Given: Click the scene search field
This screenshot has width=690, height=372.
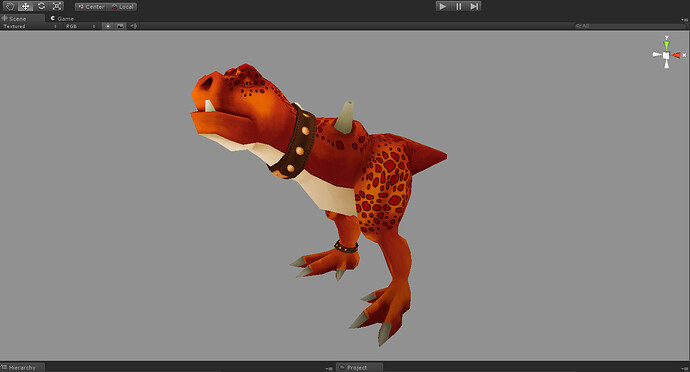Looking at the screenshot, I should point(631,26).
